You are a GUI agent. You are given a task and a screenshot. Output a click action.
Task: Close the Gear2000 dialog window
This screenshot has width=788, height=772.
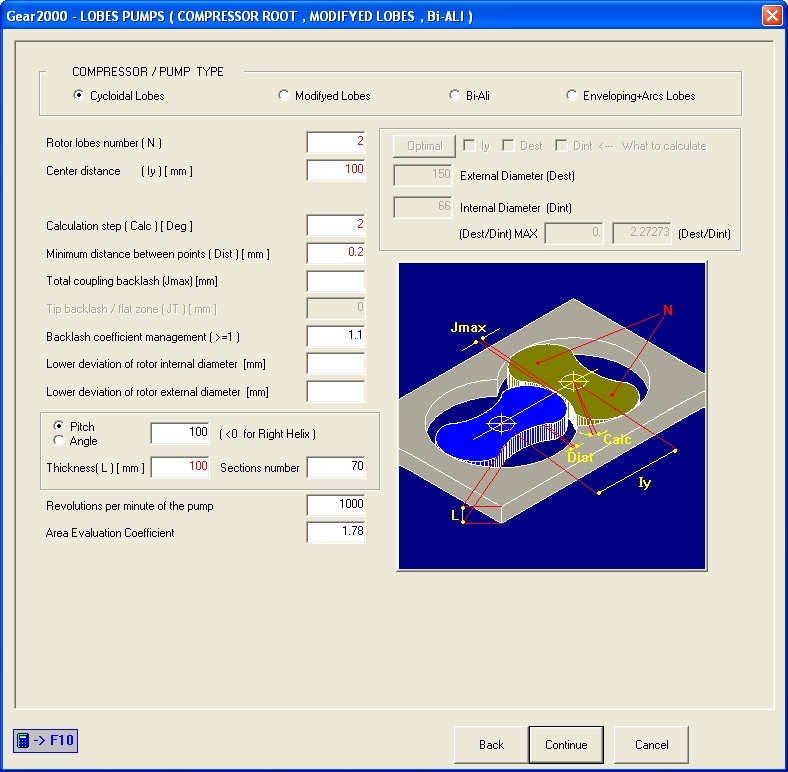point(772,16)
